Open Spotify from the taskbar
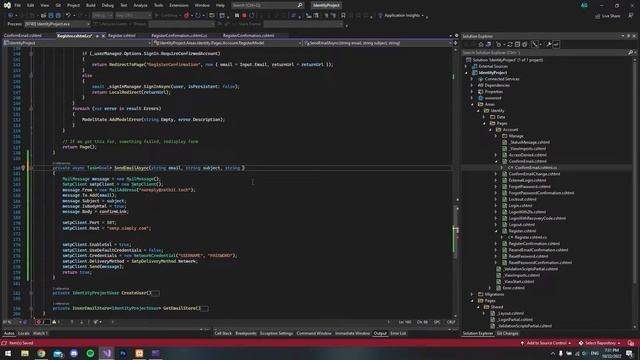The width and height of the screenshot is (640, 360). coord(90,353)
